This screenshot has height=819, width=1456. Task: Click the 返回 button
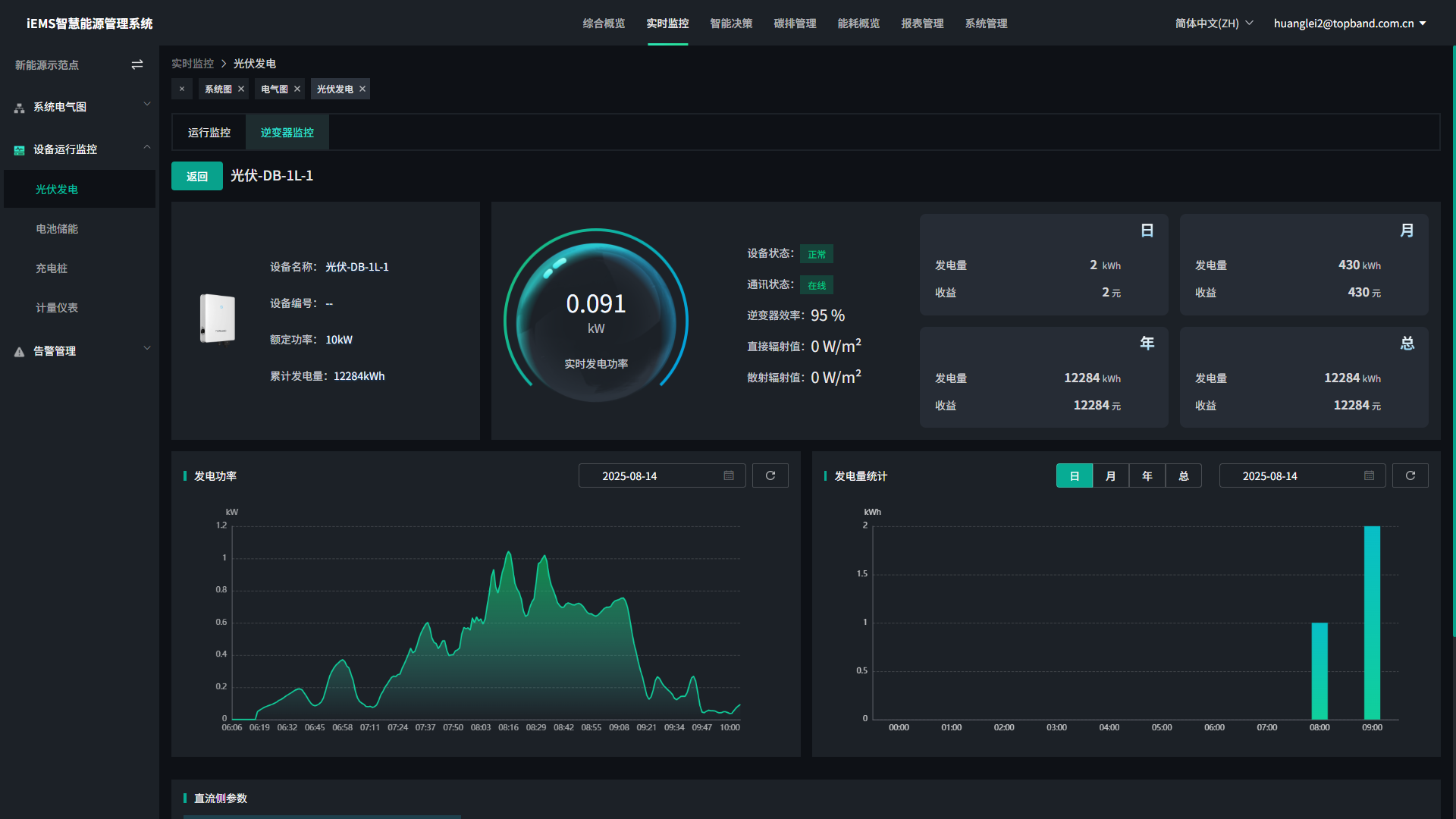[x=196, y=175]
